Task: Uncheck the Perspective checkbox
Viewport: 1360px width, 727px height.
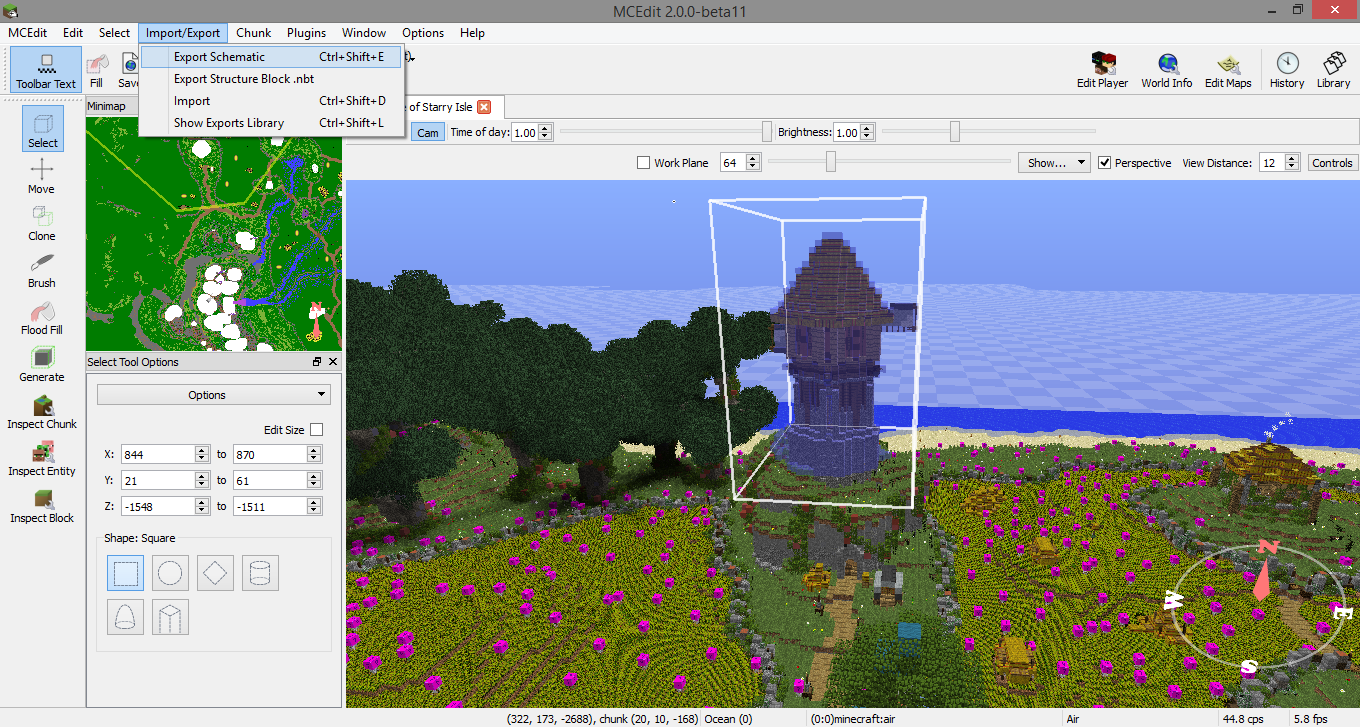Action: [1104, 162]
